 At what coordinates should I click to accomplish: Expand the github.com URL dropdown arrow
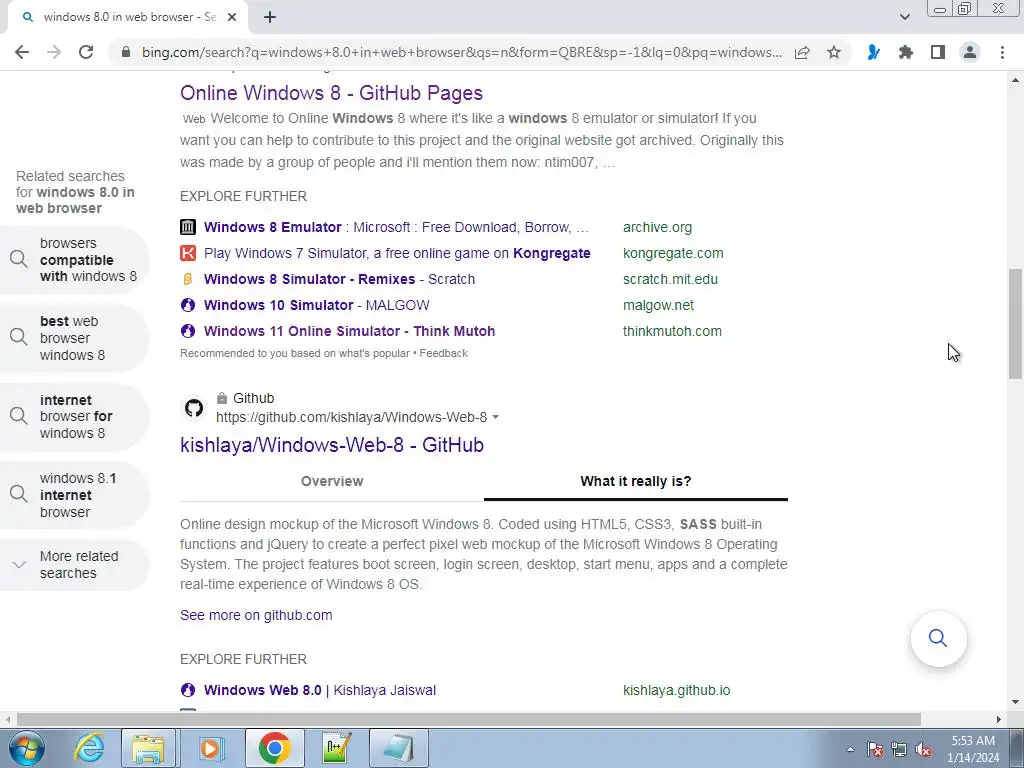[496, 417]
